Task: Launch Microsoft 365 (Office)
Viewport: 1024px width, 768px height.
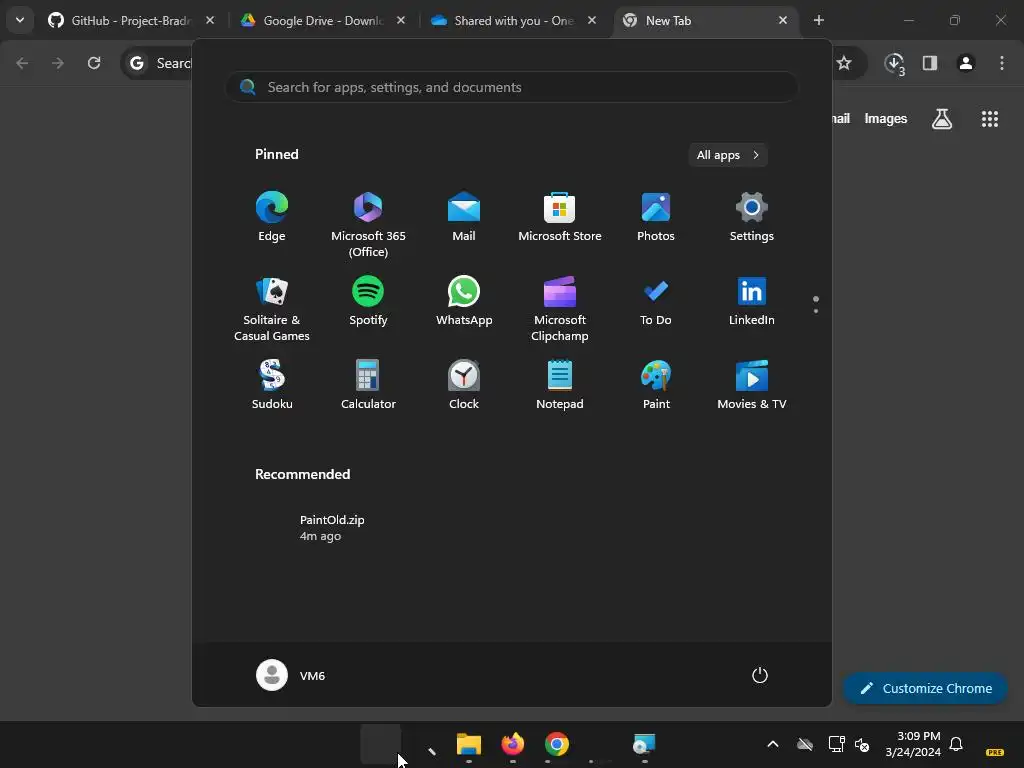Action: (368, 225)
